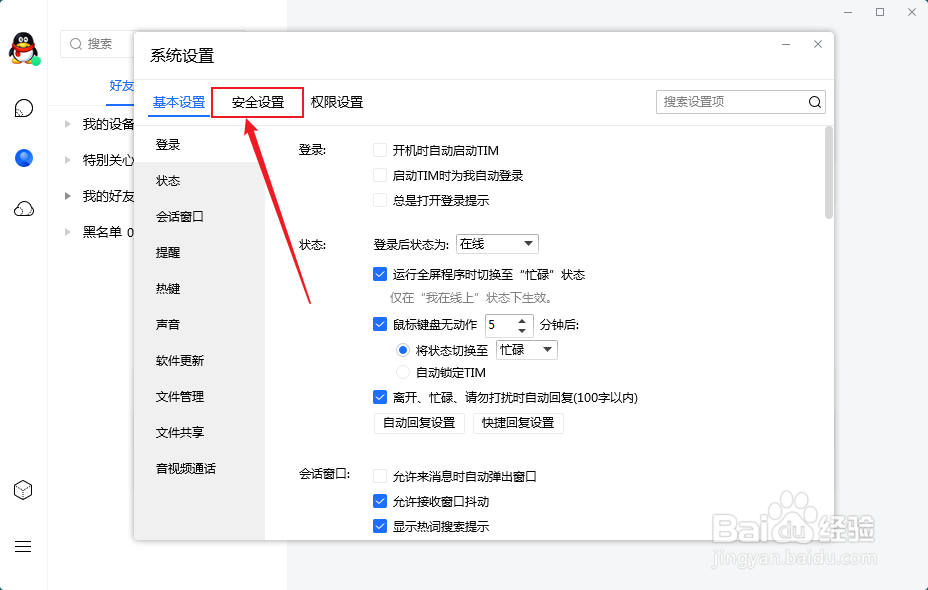This screenshot has height=590, width=928.
Task: Enable 允许来消息时自动弹出窗口
Action: (x=380, y=476)
